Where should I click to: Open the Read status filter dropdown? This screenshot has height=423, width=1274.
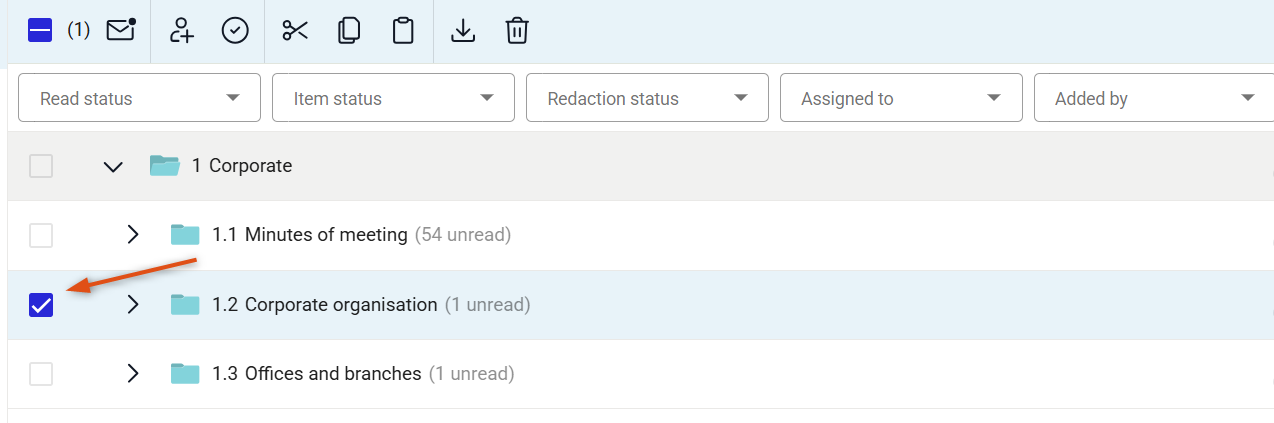point(140,98)
